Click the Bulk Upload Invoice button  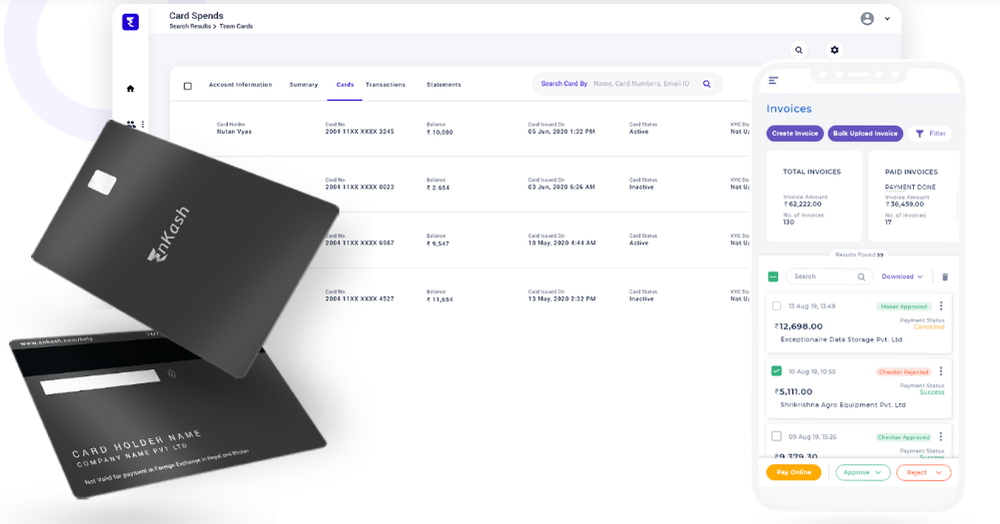click(865, 133)
